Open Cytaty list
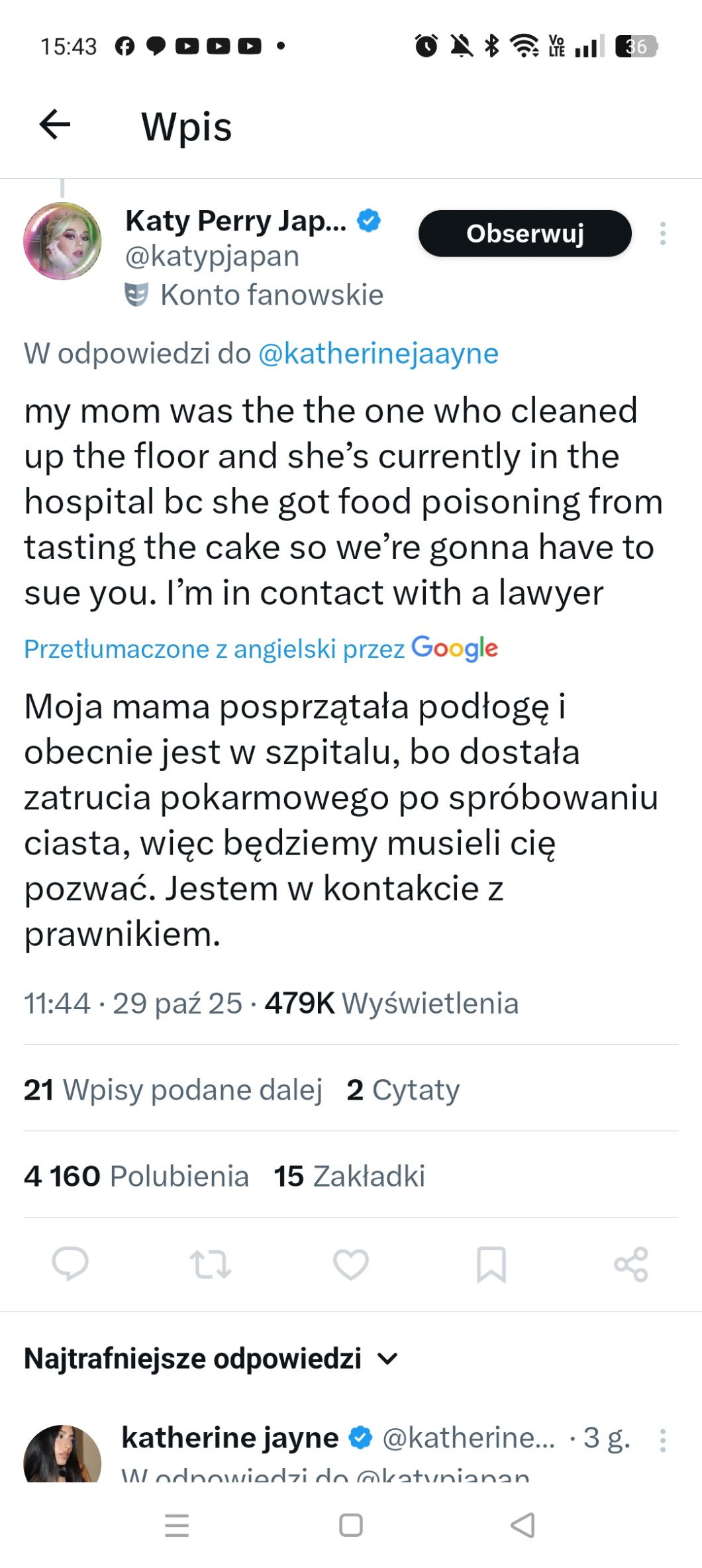Viewport: 702px width, 1568px height. click(x=403, y=1090)
